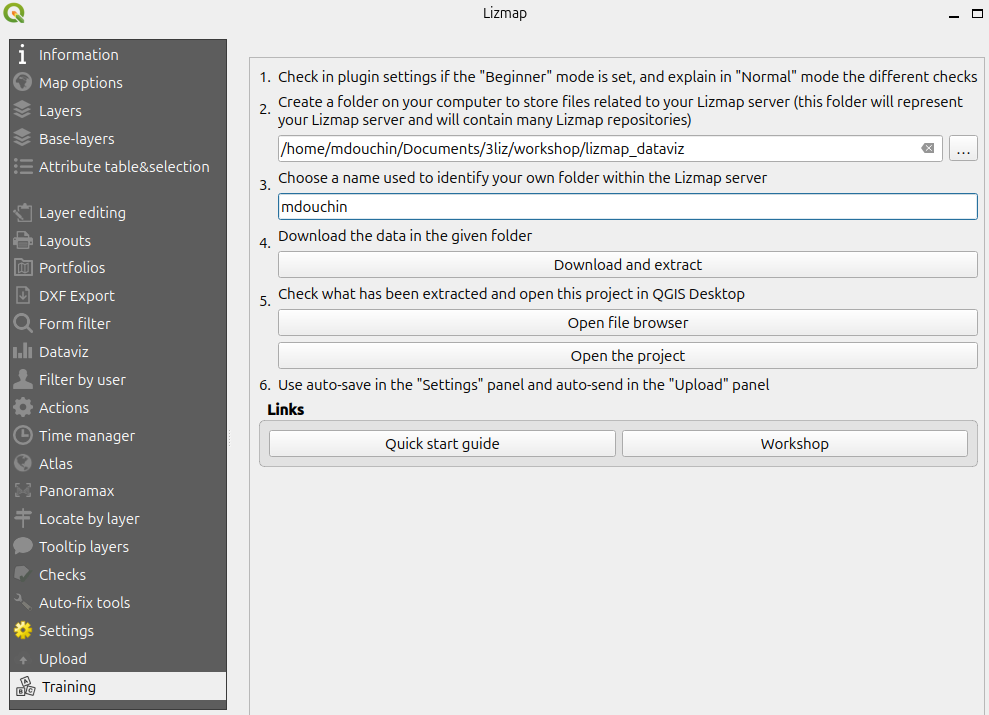The image size is (989, 715).
Task: Click the QGIS logo in title bar
Action: tap(14, 13)
